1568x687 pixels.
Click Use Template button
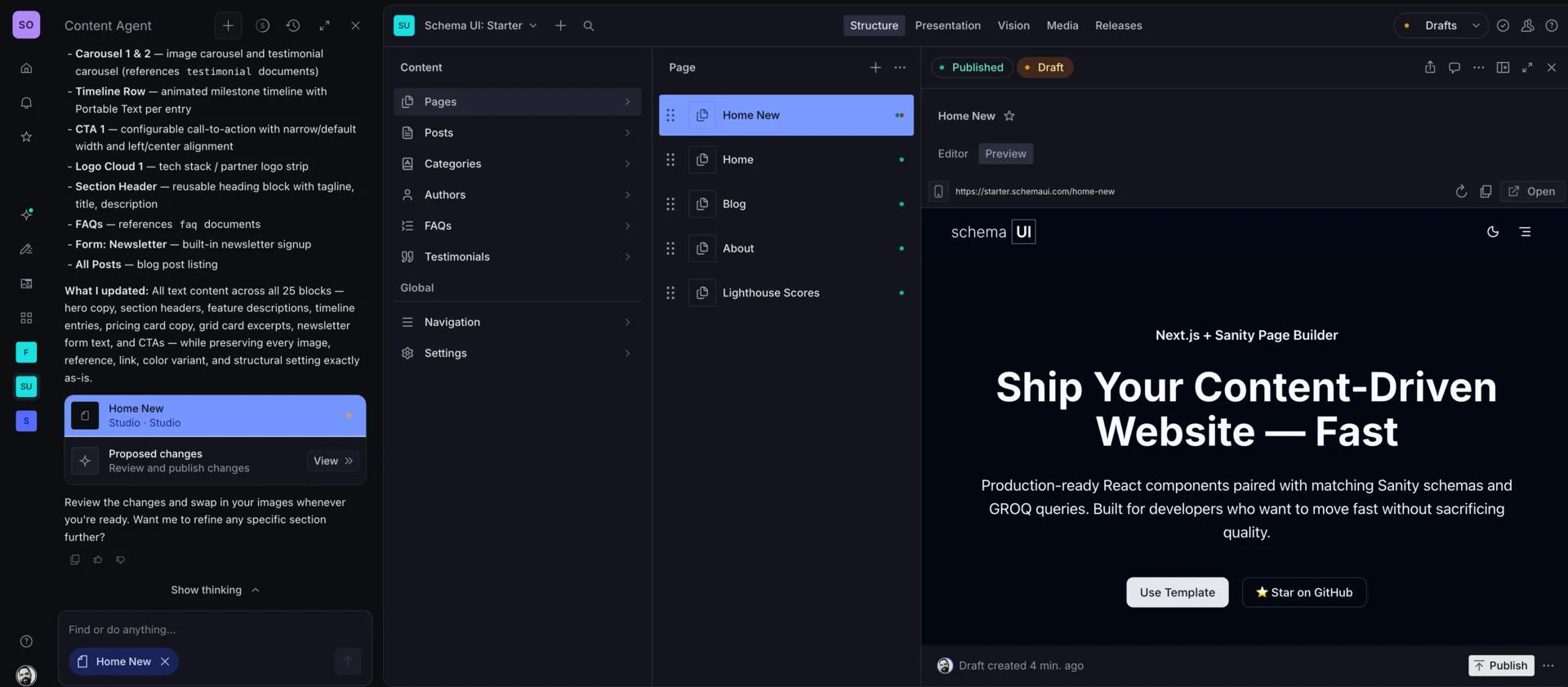[x=1177, y=592]
